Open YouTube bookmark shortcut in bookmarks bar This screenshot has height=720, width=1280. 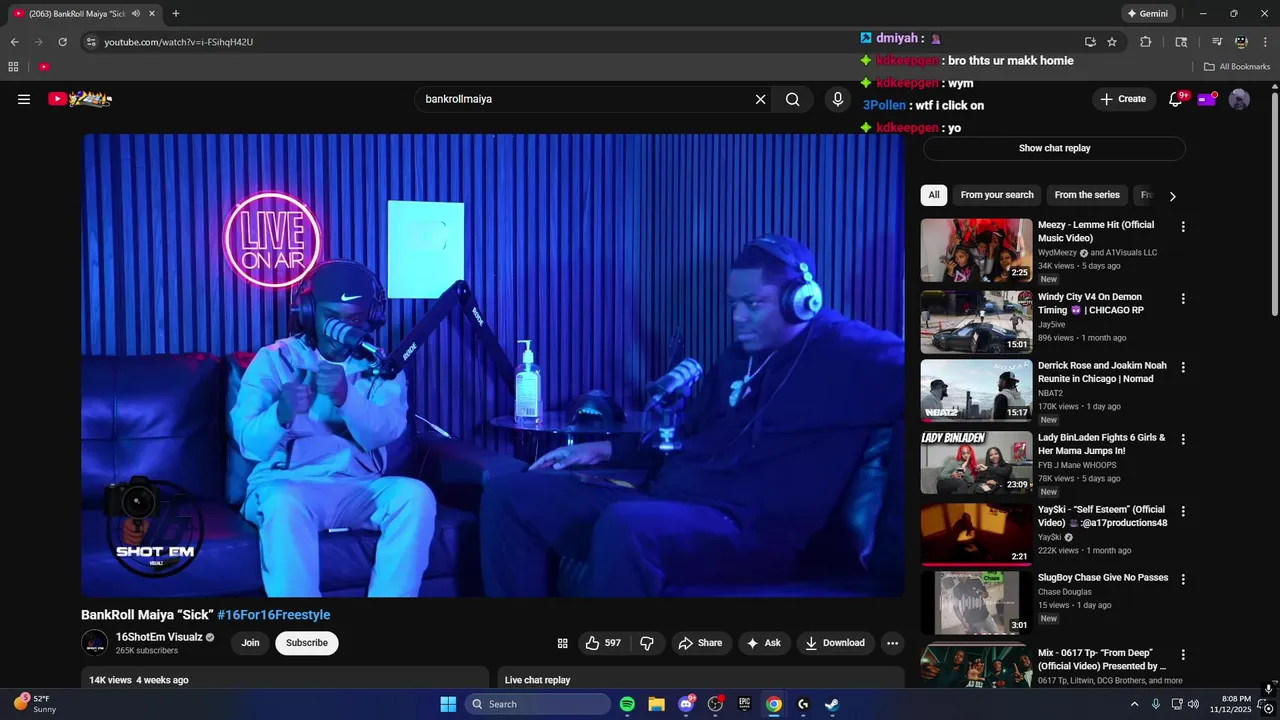(44, 67)
